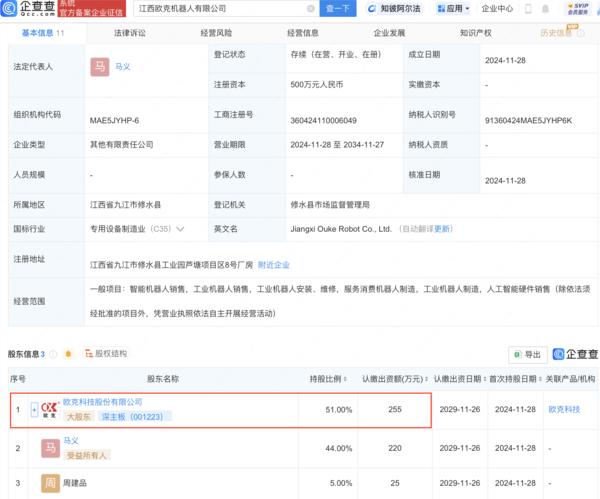Select the 44.00% shareholding cell
600x499 pixels.
[338, 448]
